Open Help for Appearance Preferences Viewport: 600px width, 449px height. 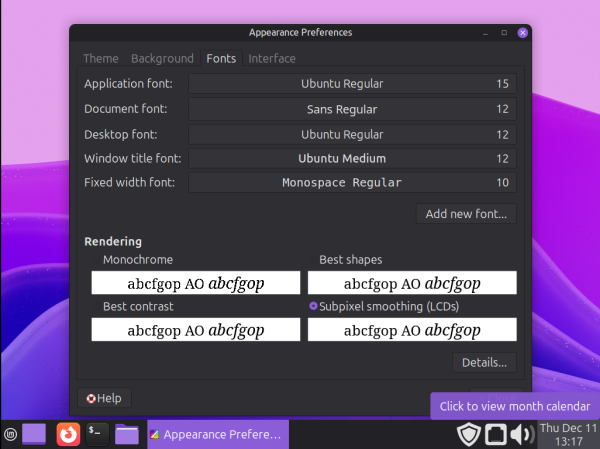104,398
